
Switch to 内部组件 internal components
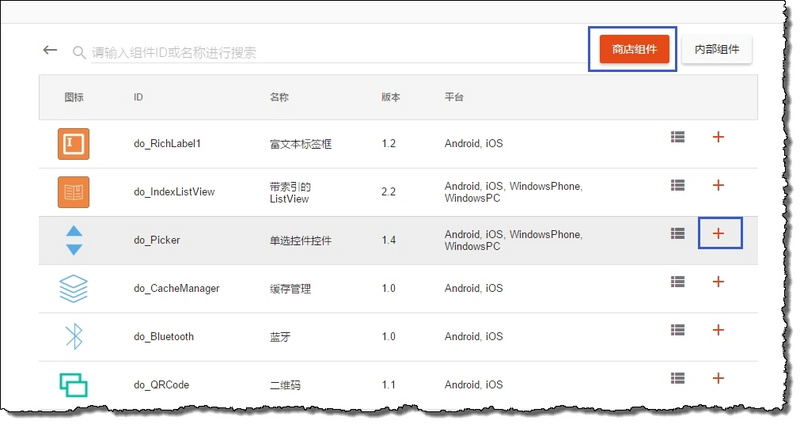point(717,49)
